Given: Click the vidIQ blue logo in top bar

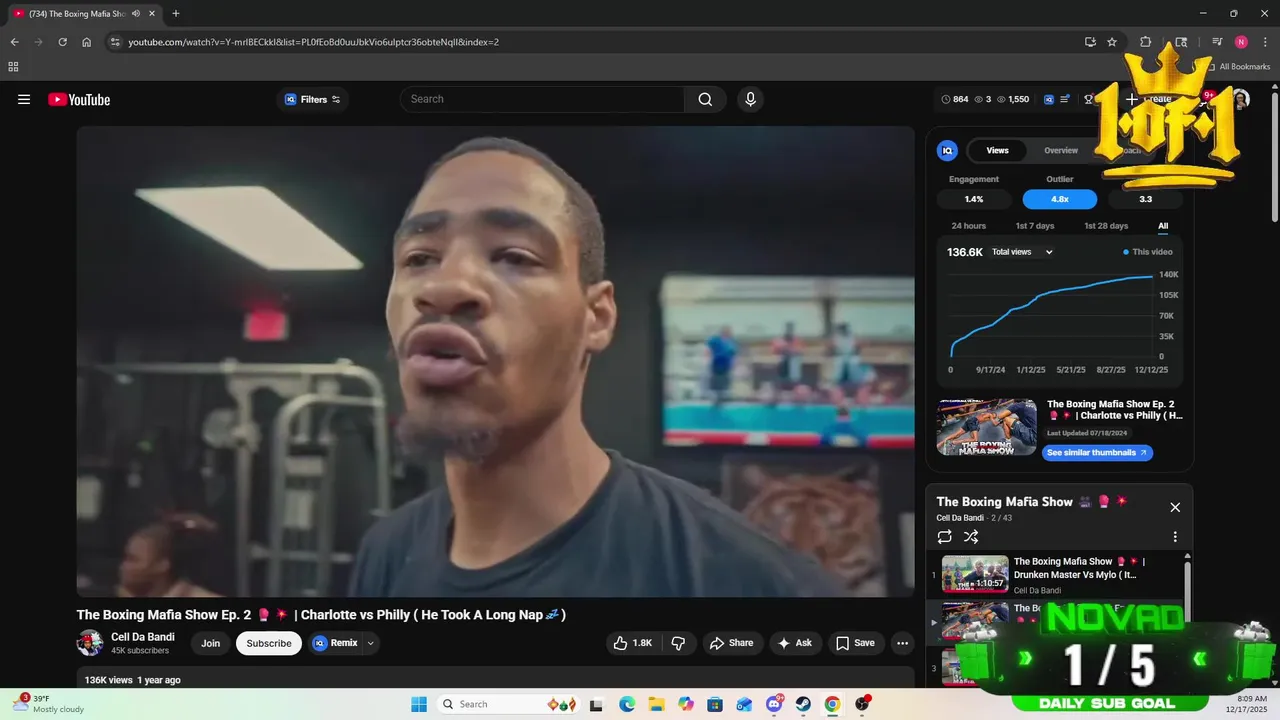Looking at the screenshot, I should (1049, 99).
